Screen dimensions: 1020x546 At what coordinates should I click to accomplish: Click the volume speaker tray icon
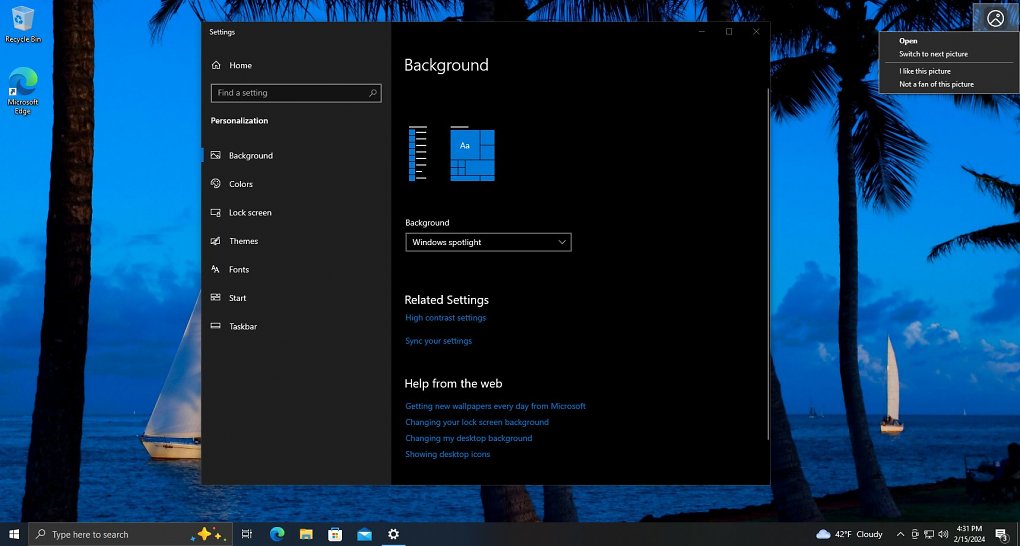942,534
